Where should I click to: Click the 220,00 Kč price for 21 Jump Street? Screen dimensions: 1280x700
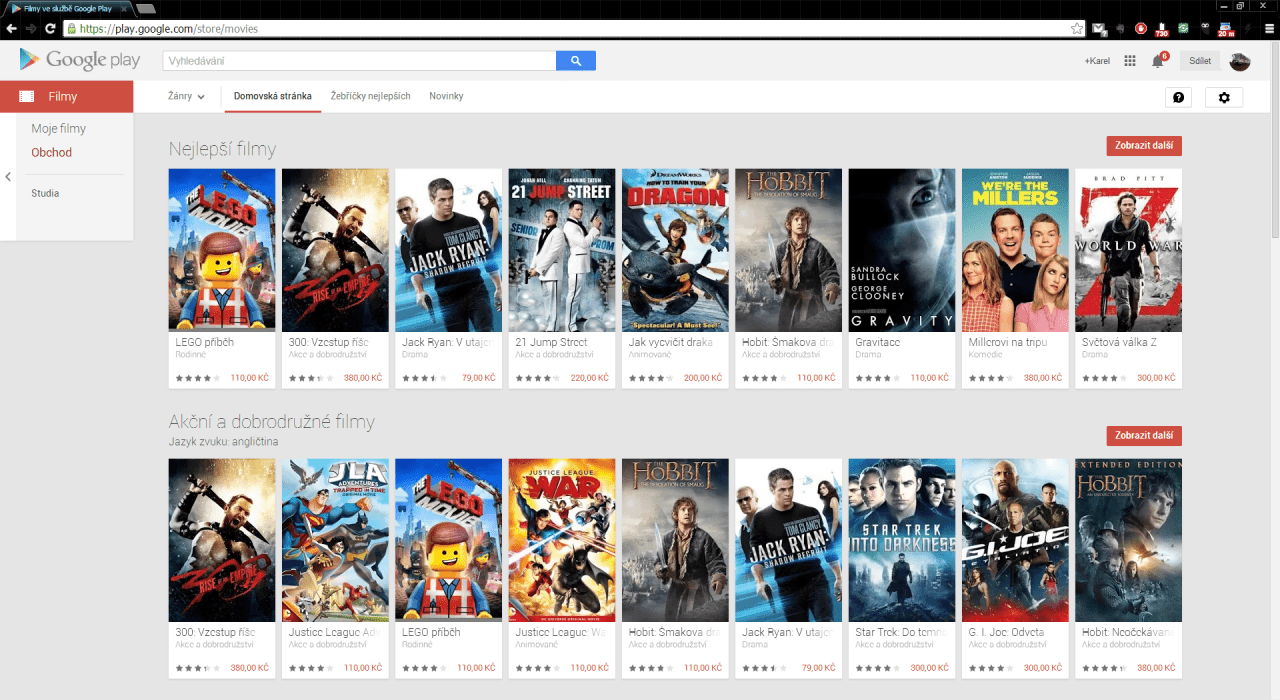590,378
